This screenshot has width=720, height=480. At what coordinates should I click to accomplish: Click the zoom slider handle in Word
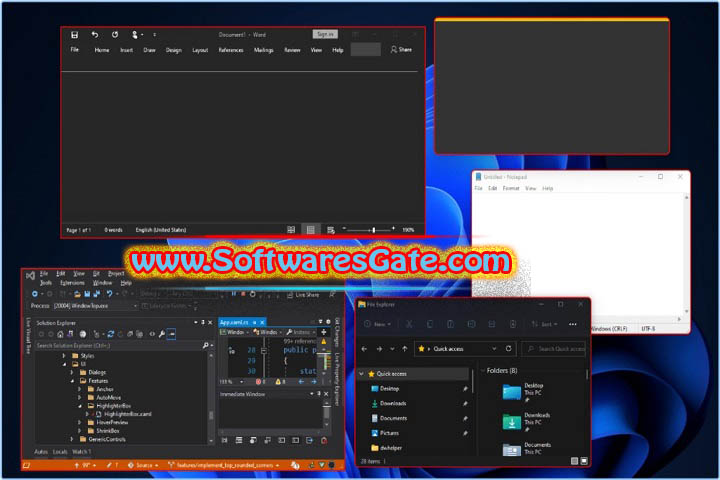pos(374,229)
